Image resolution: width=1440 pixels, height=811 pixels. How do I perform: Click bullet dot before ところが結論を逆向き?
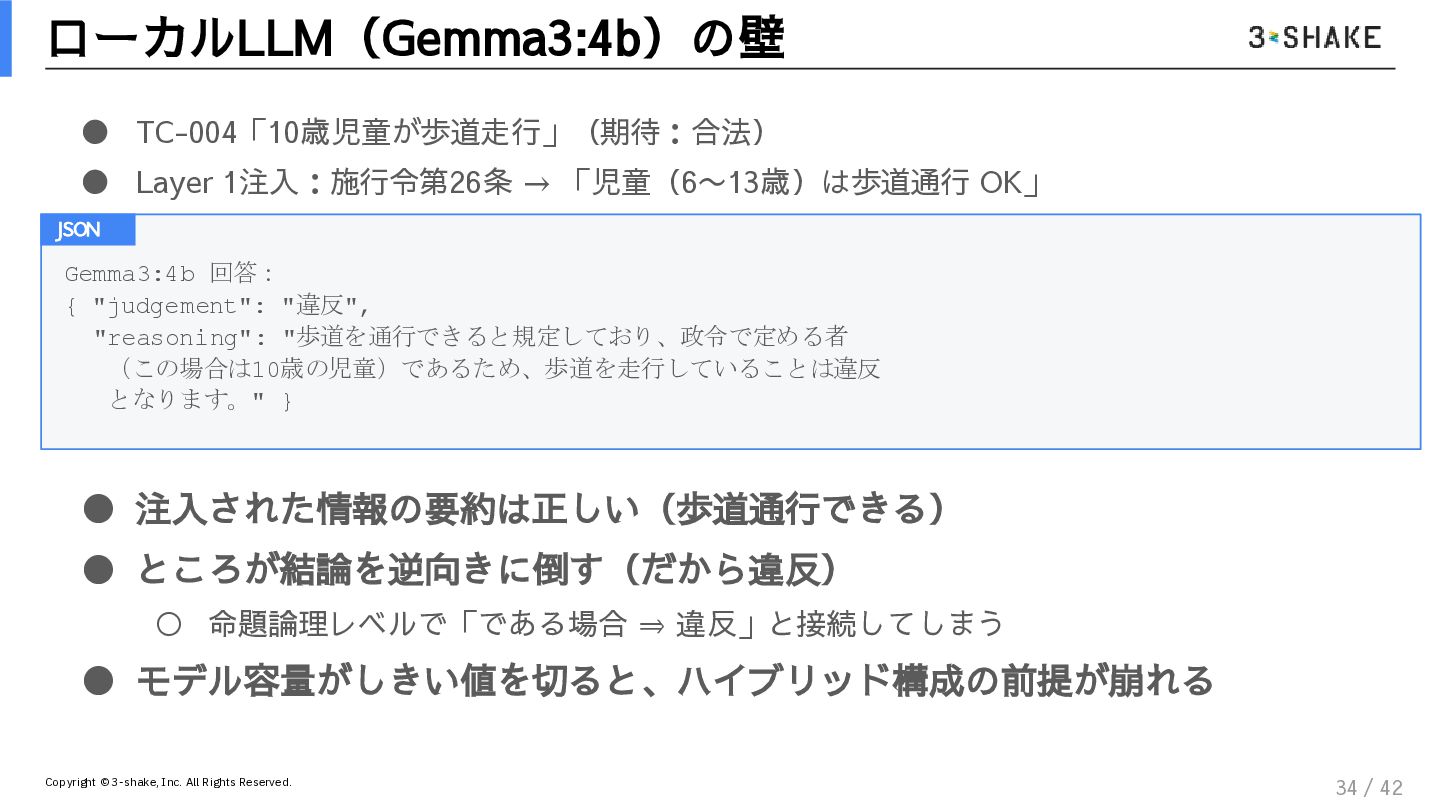coord(97,570)
